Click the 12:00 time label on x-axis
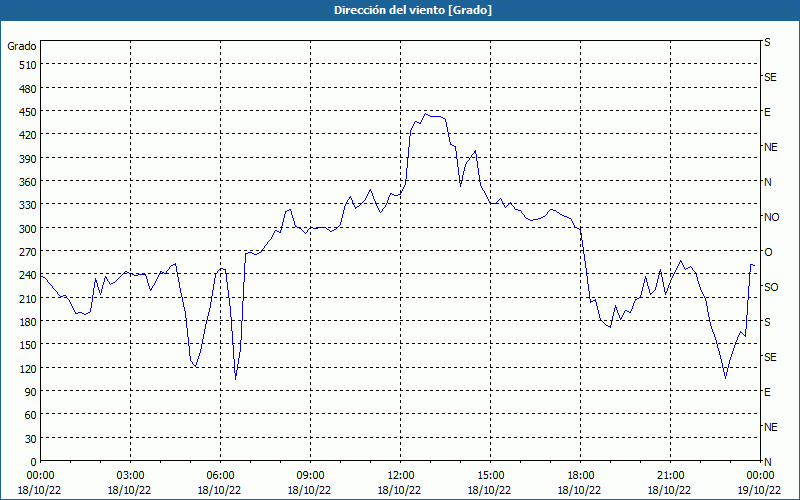 401,476
